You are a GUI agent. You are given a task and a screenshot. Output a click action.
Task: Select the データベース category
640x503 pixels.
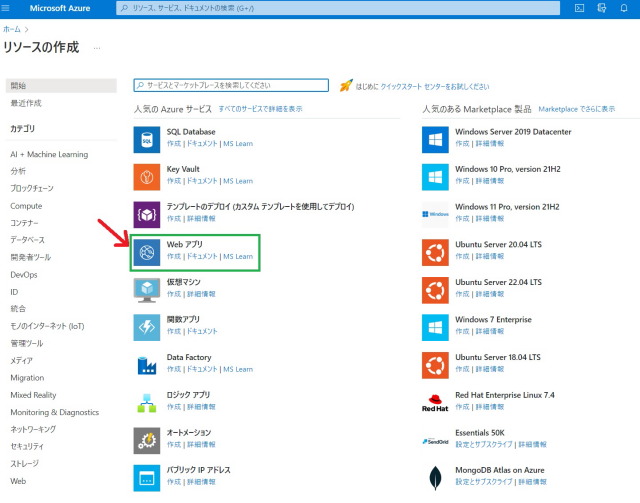(27, 240)
